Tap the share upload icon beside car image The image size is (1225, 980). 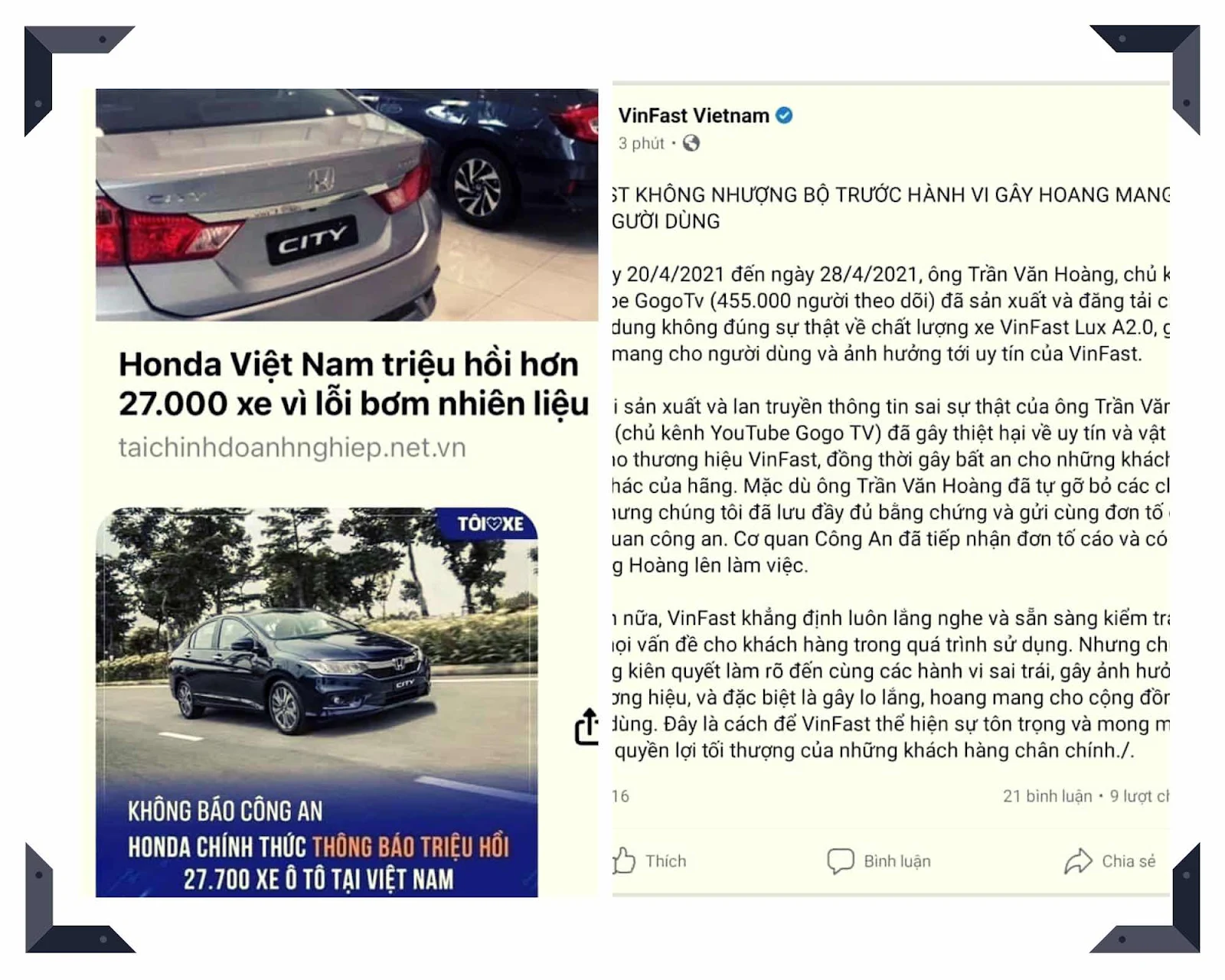coord(586,727)
